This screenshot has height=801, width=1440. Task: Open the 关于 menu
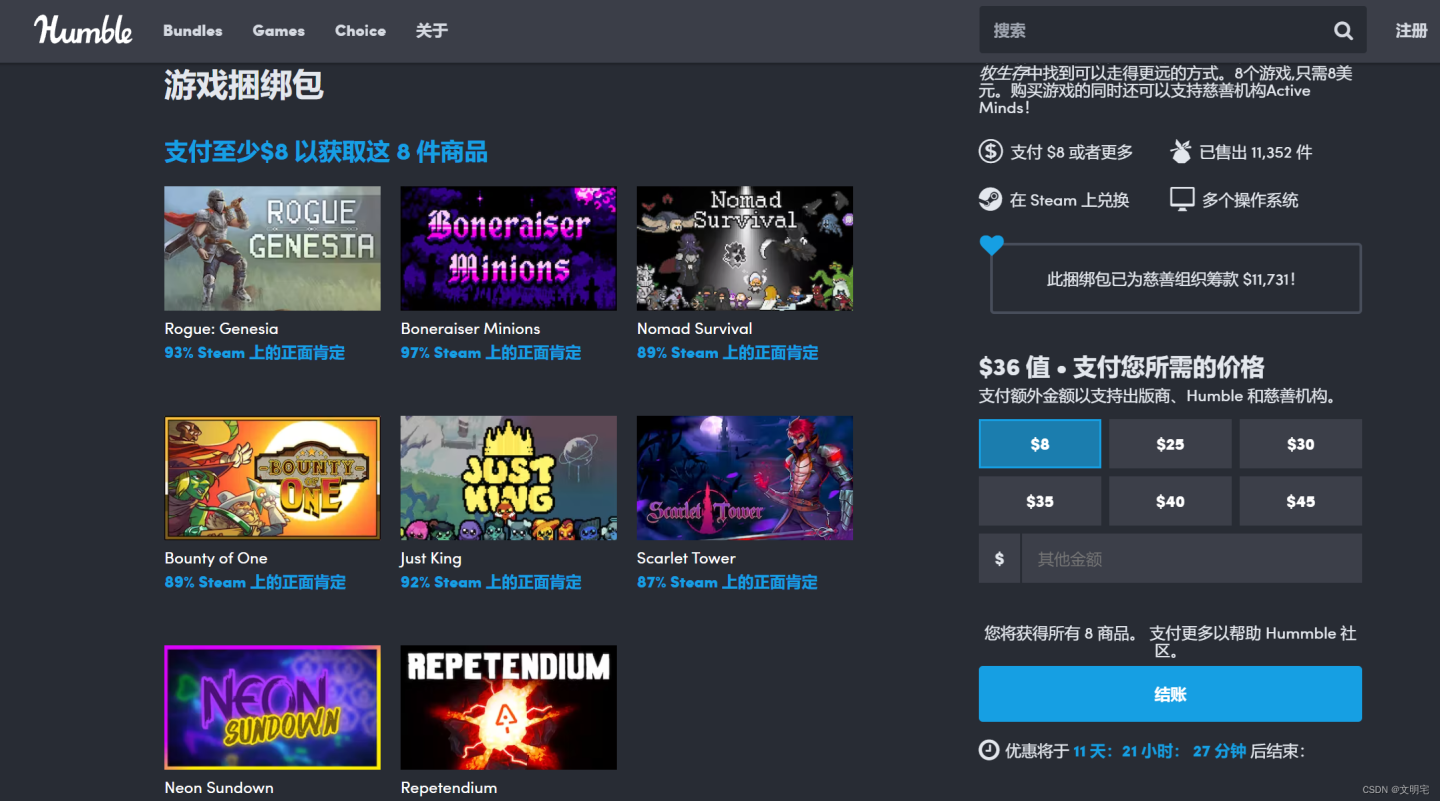(x=431, y=31)
